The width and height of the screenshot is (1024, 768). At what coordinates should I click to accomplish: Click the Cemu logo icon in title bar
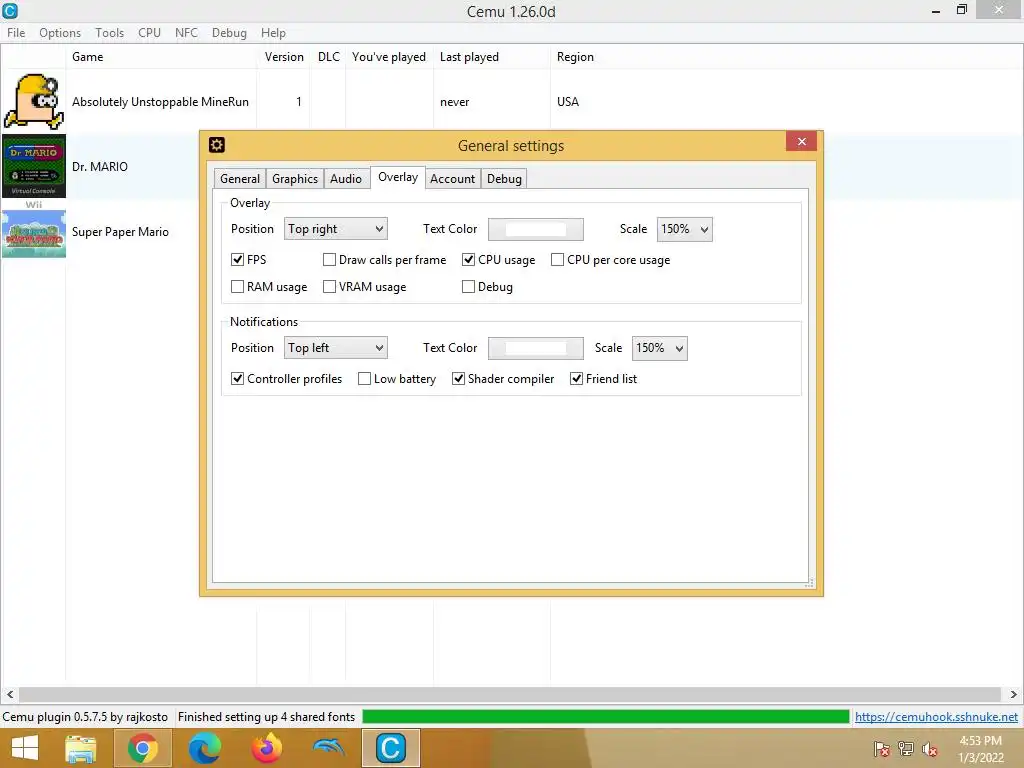pos(10,10)
